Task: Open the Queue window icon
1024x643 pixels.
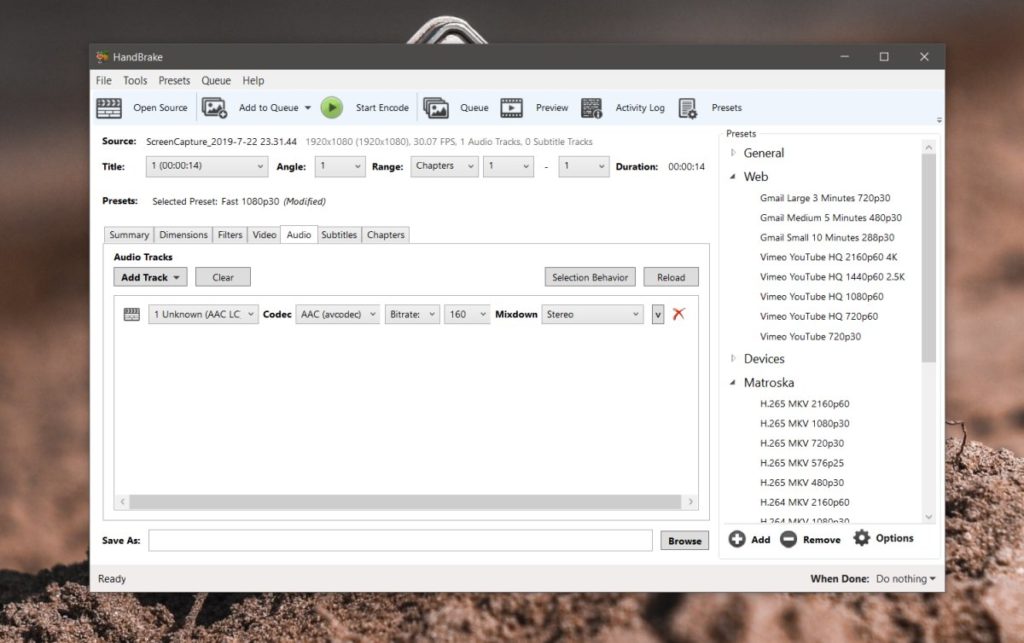Action: [438, 107]
